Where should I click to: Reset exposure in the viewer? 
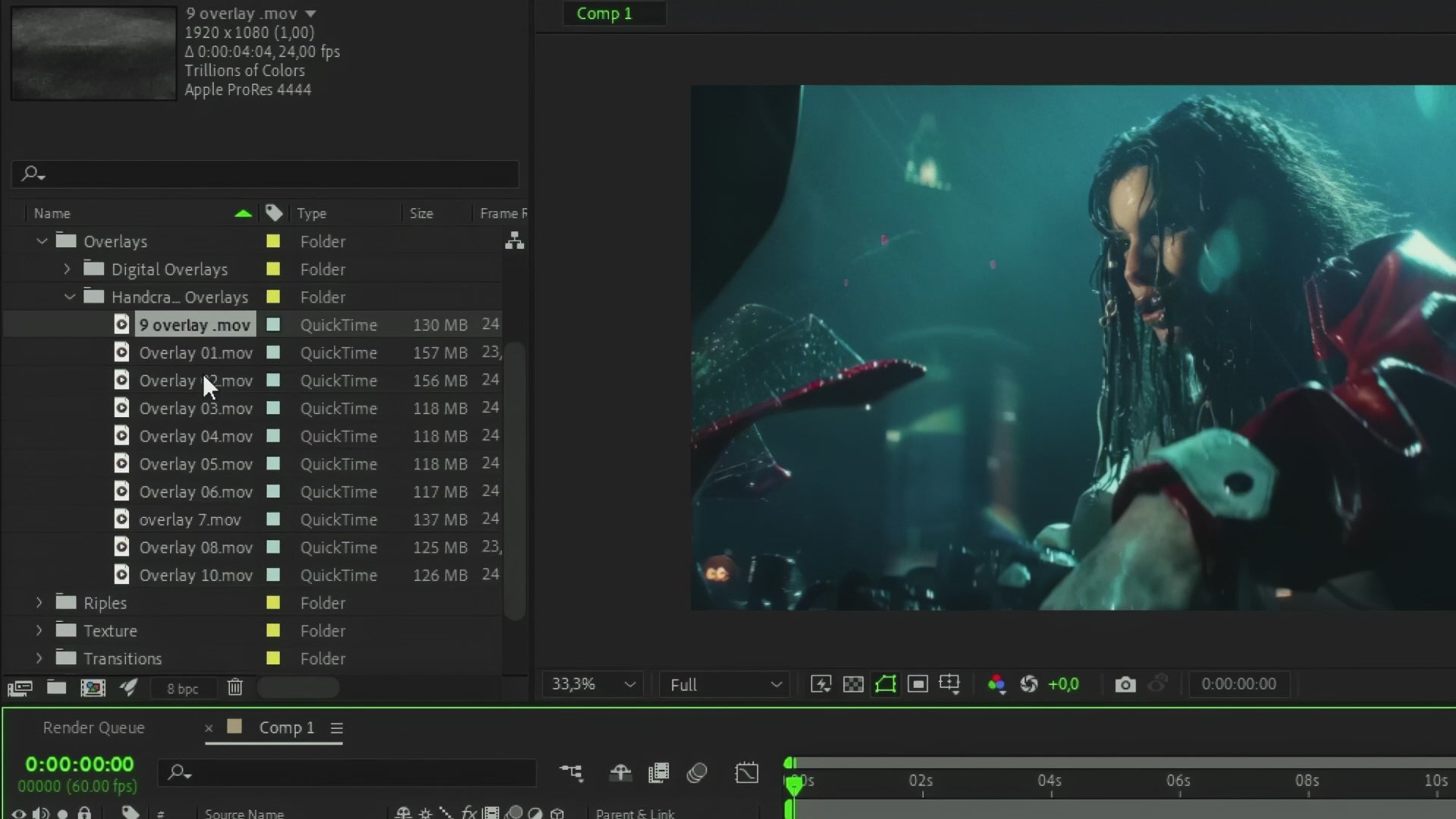click(x=1029, y=684)
